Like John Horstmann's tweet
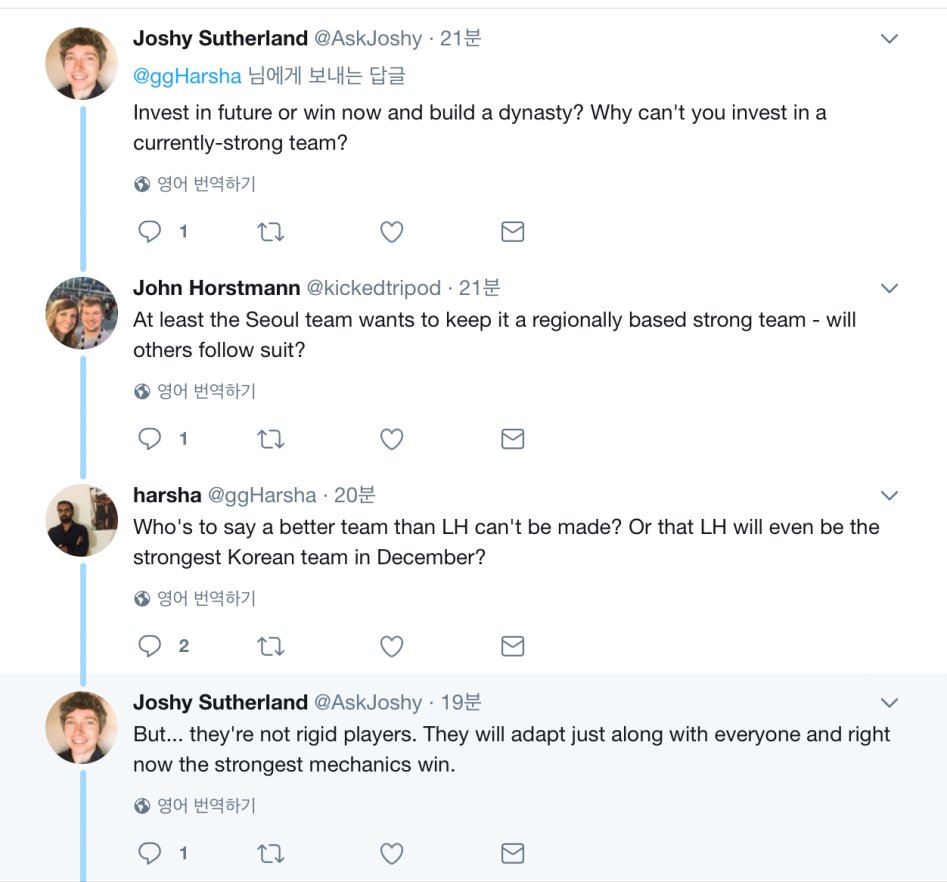 click(x=391, y=439)
